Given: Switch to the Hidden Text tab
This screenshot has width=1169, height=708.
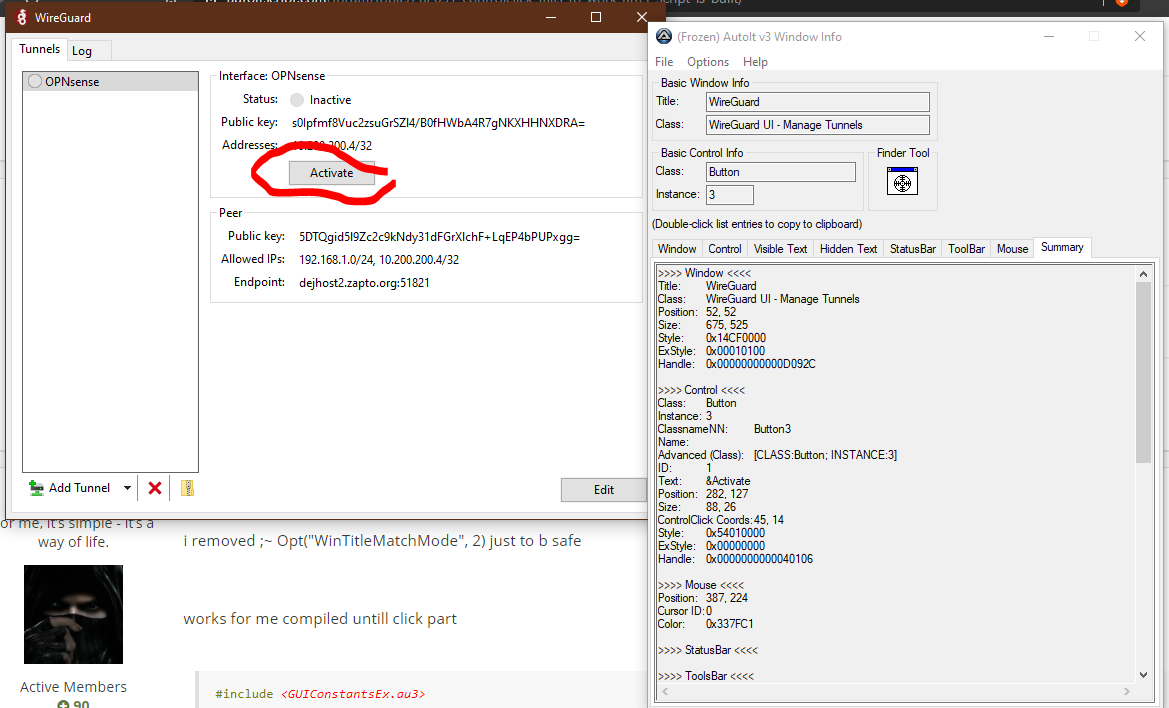Looking at the screenshot, I should coord(848,249).
